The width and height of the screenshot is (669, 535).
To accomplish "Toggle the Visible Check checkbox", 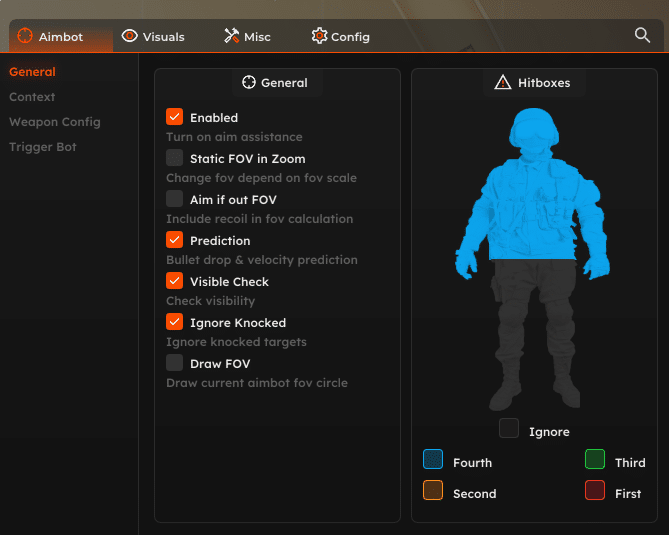I will point(175,281).
